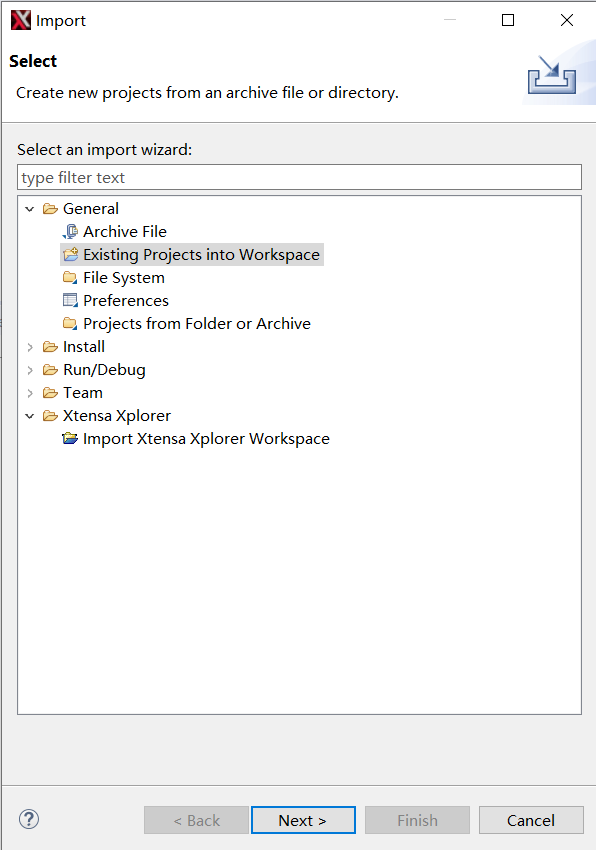
Task: Click the Xtensa X logo in title bar
Action: click(21, 21)
